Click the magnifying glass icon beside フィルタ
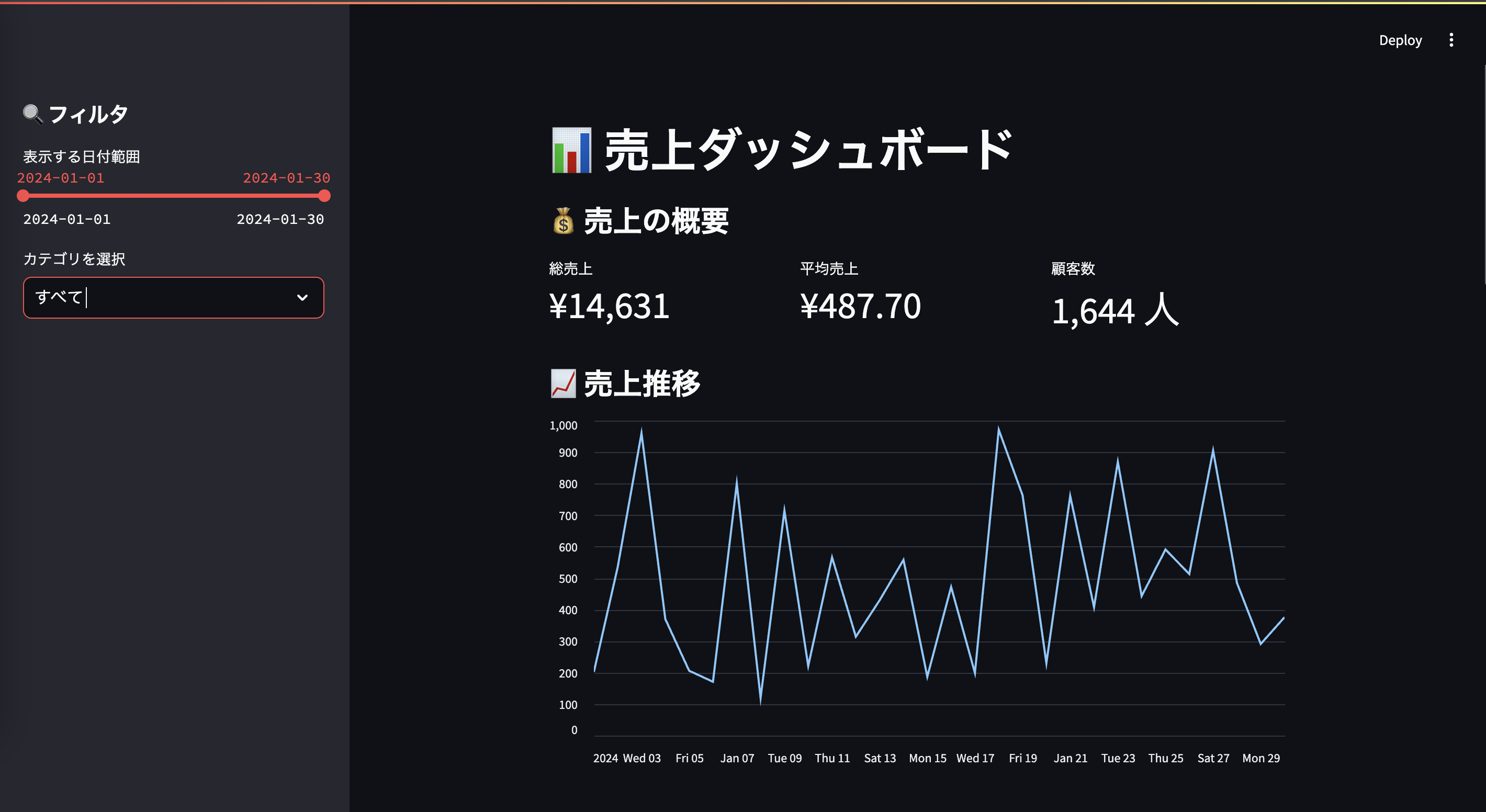 click(x=33, y=114)
